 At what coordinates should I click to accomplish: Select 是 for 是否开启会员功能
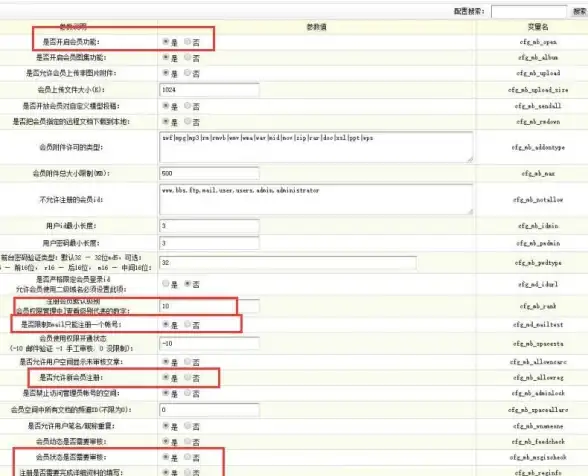click(x=166, y=42)
